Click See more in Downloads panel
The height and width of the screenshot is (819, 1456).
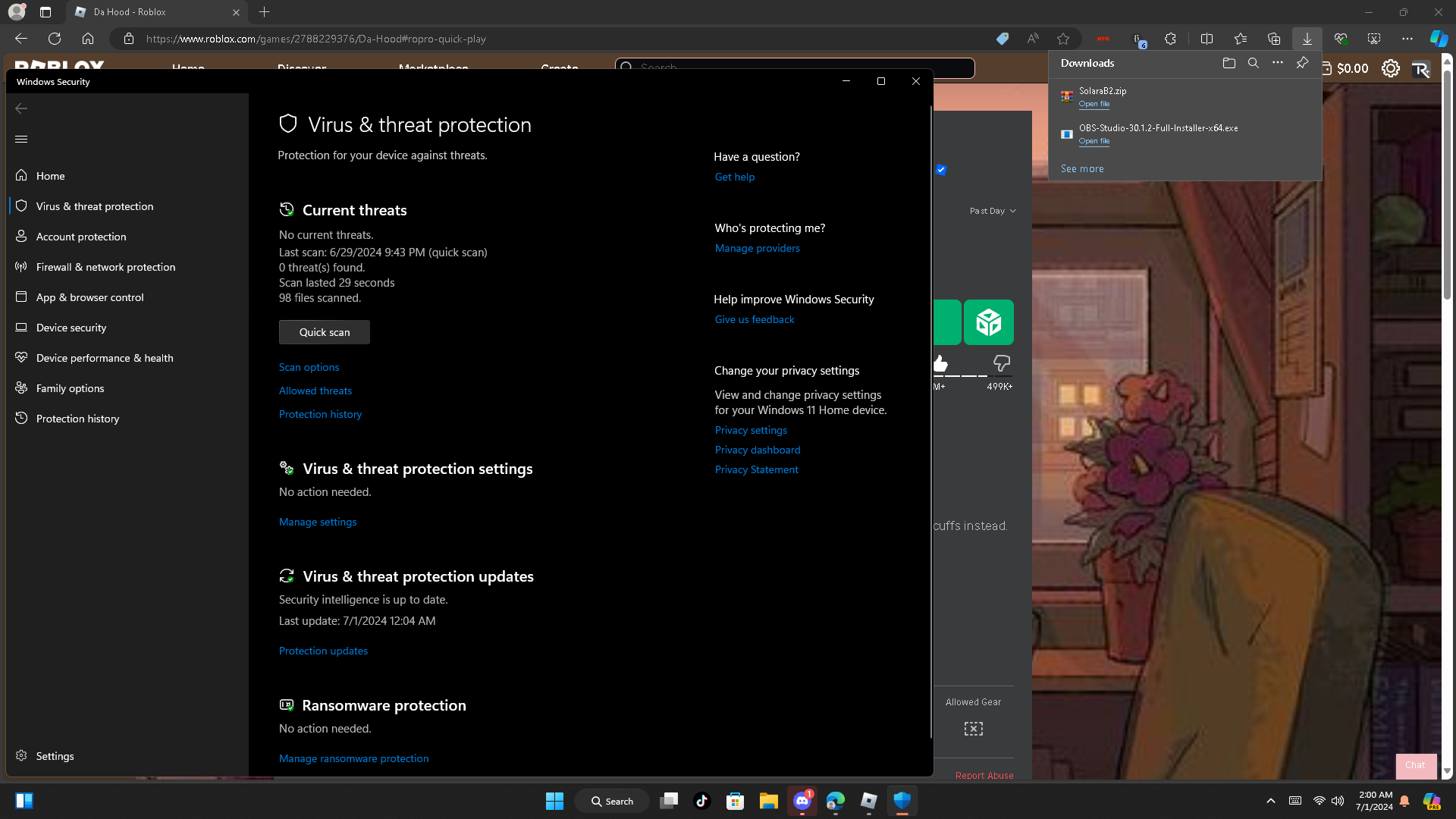1082,168
